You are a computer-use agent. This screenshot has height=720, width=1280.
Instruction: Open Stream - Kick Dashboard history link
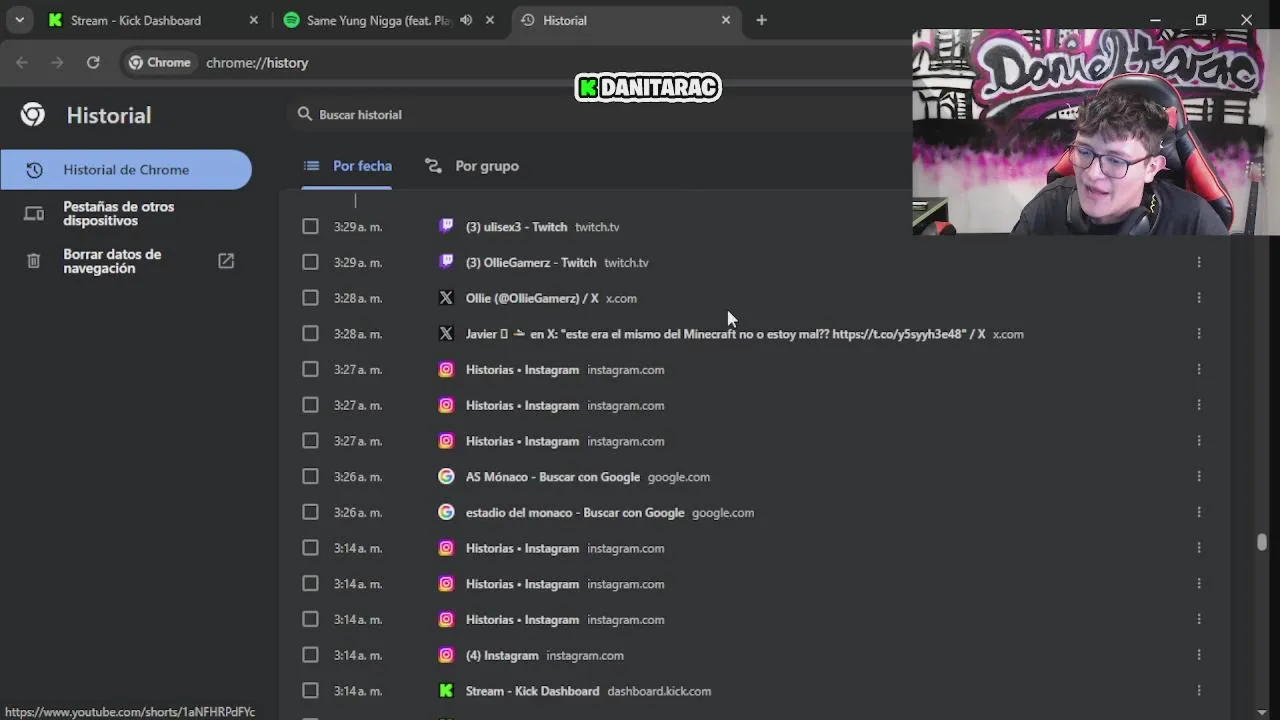(533, 691)
